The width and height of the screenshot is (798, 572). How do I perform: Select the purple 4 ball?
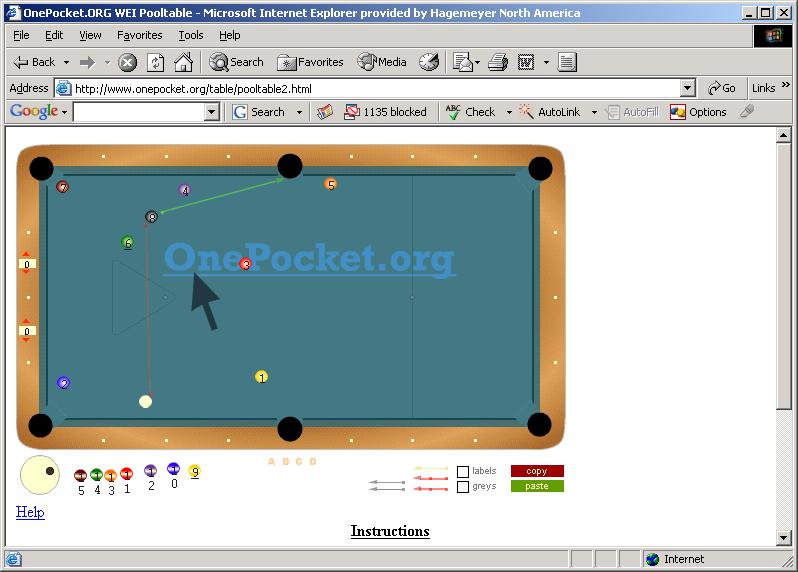[185, 190]
